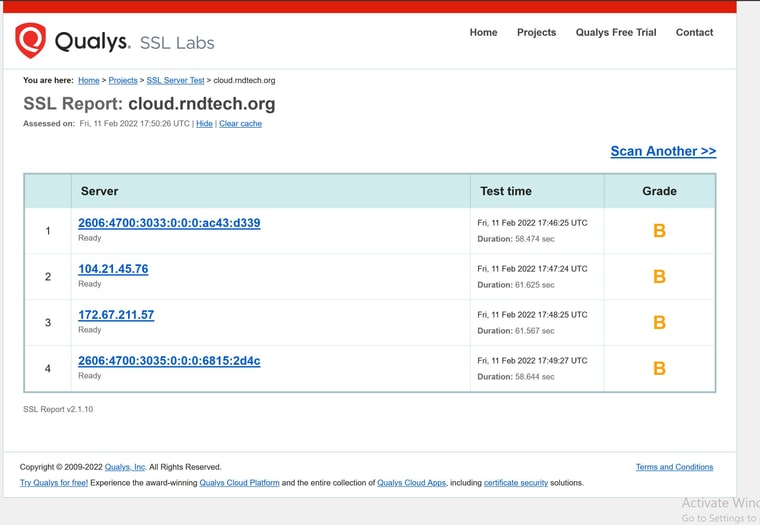Open Qualys Free Trial in top navigation

(616, 32)
